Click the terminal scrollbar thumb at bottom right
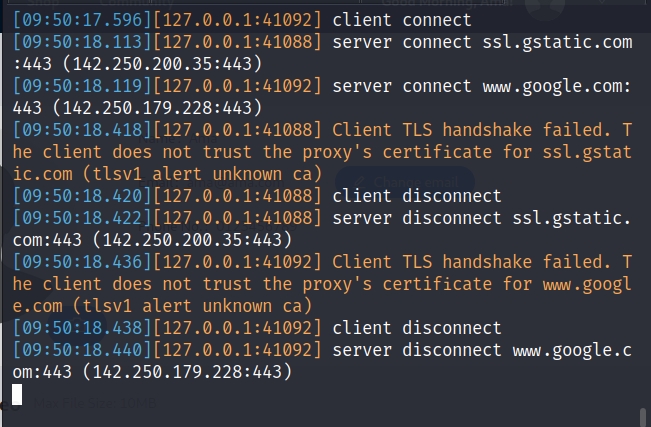651x427 pixels. pyautogui.click(x=644, y=415)
